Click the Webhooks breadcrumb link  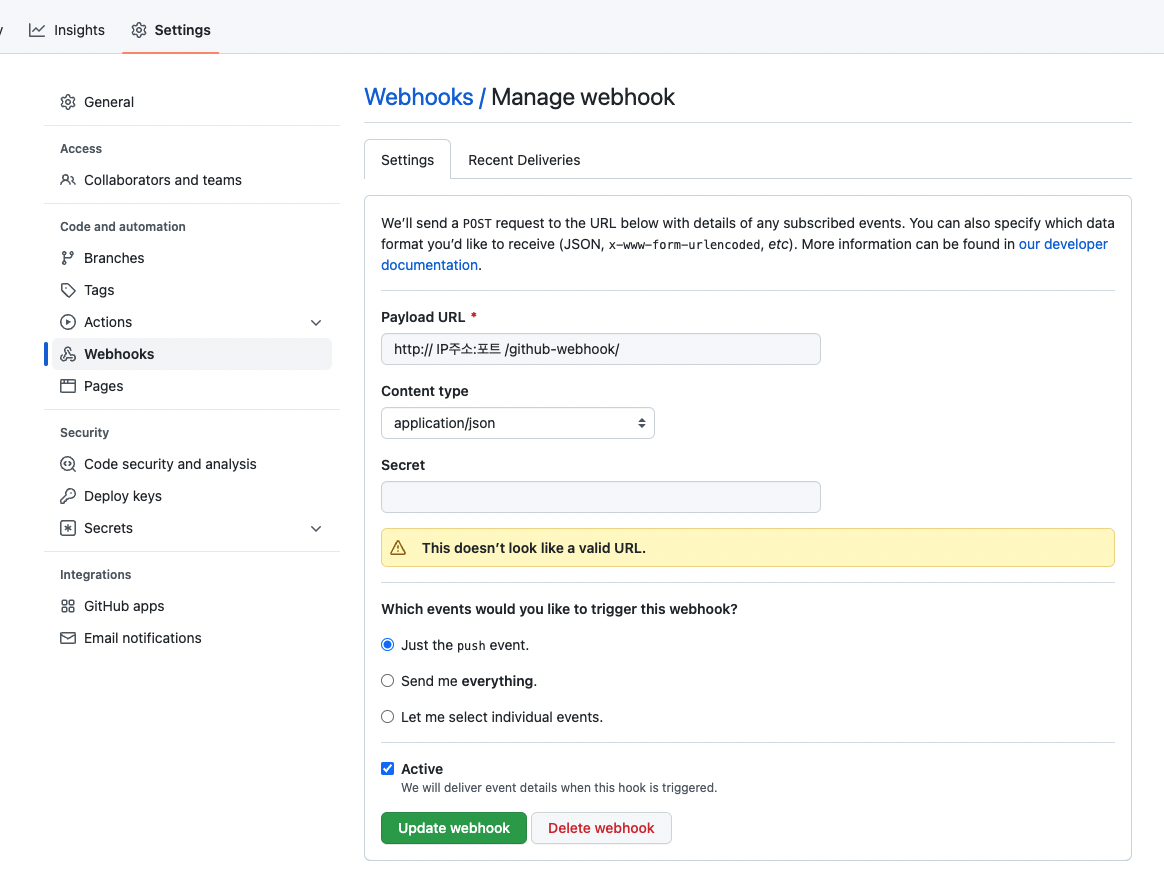click(419, 97)
